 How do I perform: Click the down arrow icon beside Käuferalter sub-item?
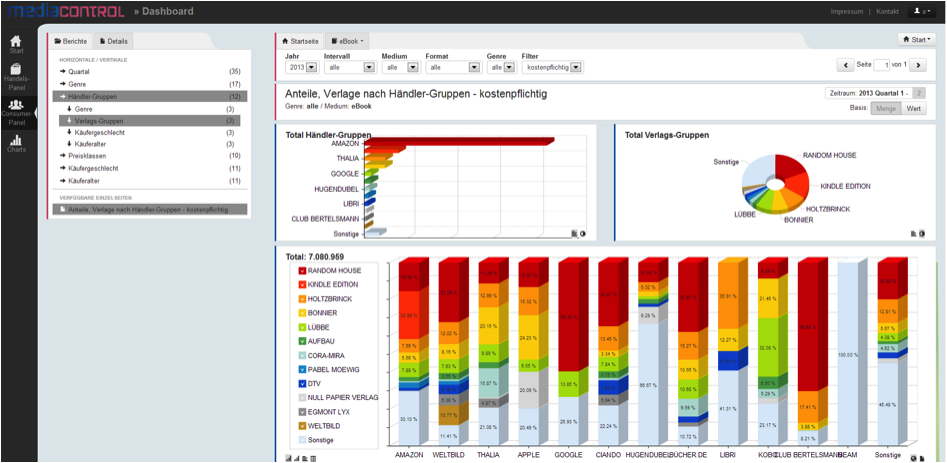(69, 144)
